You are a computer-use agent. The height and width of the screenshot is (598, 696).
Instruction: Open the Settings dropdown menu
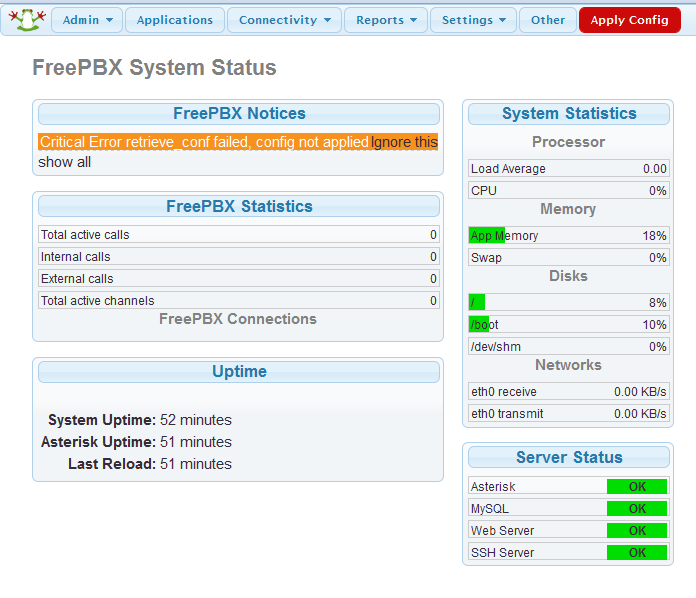point(473,20)
